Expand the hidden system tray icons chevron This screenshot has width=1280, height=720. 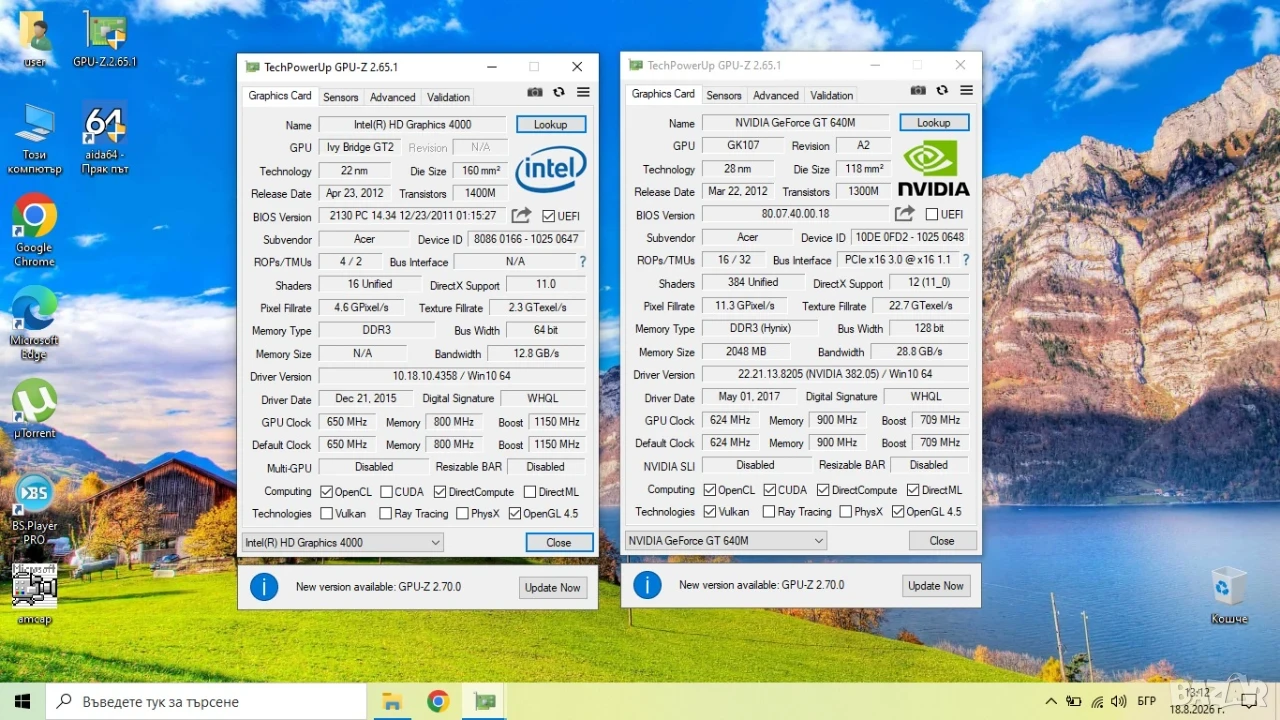1051,701
